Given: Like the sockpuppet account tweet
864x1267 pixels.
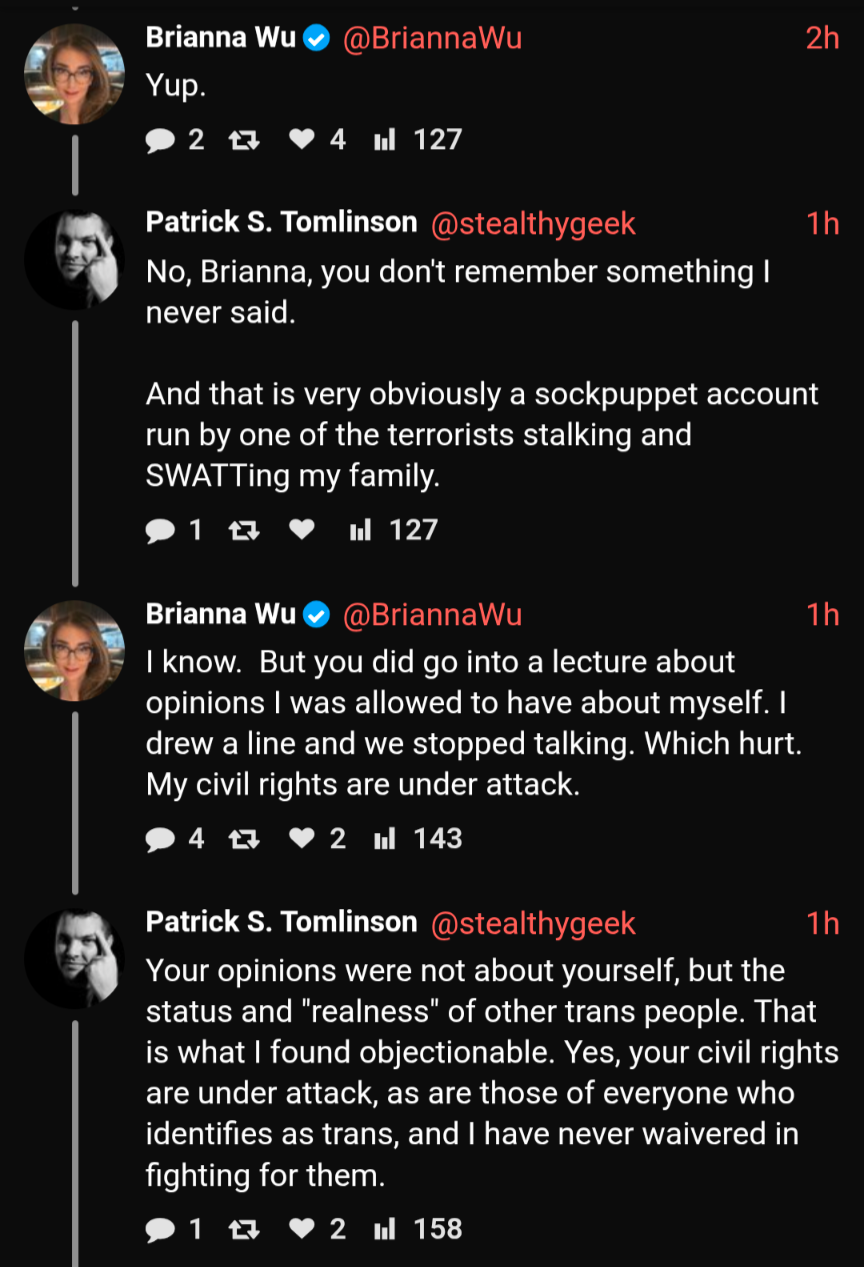Looking at the screenshot, I should (301, 529).
